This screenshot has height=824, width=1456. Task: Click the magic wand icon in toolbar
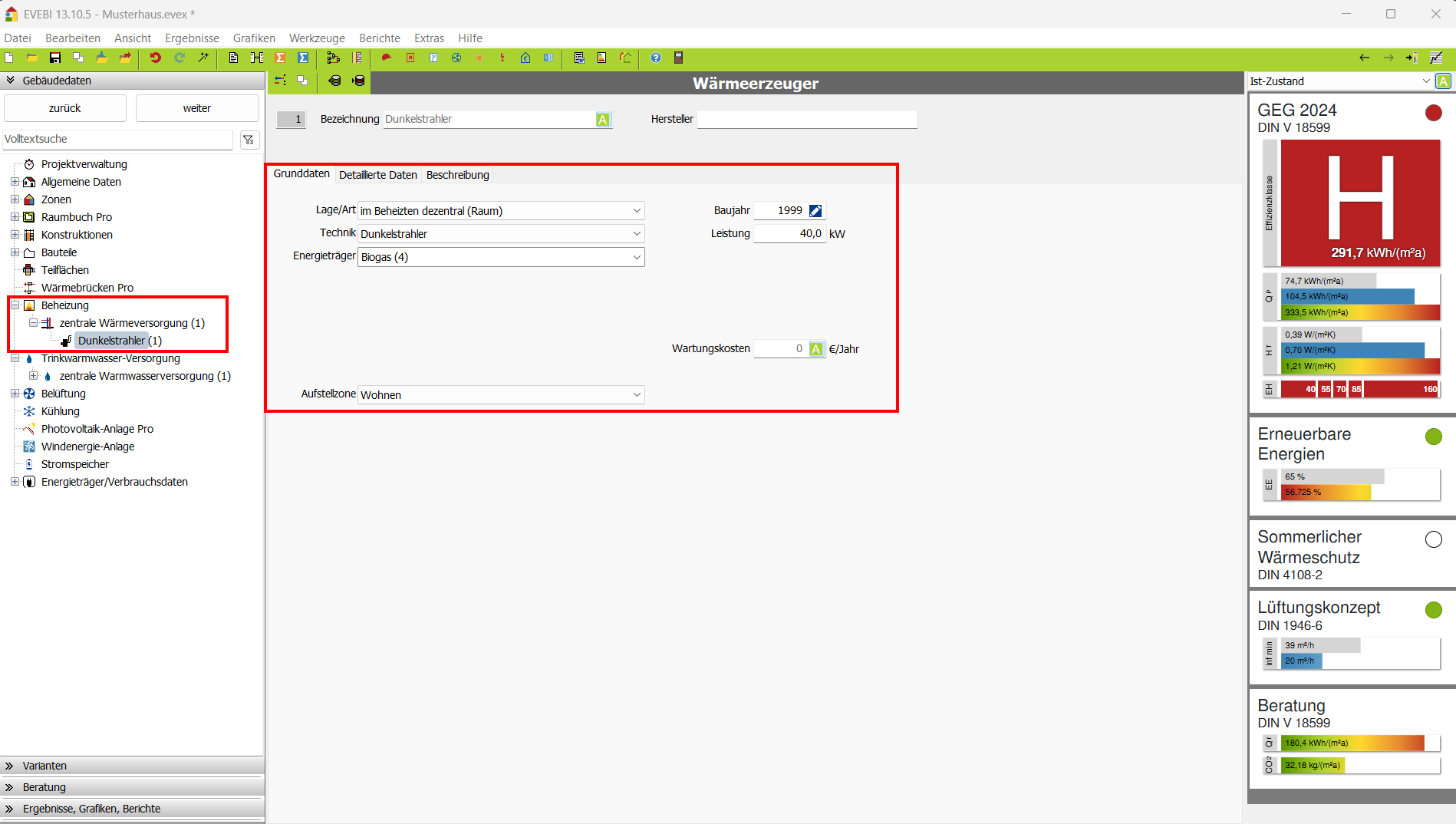pos(203,58)
